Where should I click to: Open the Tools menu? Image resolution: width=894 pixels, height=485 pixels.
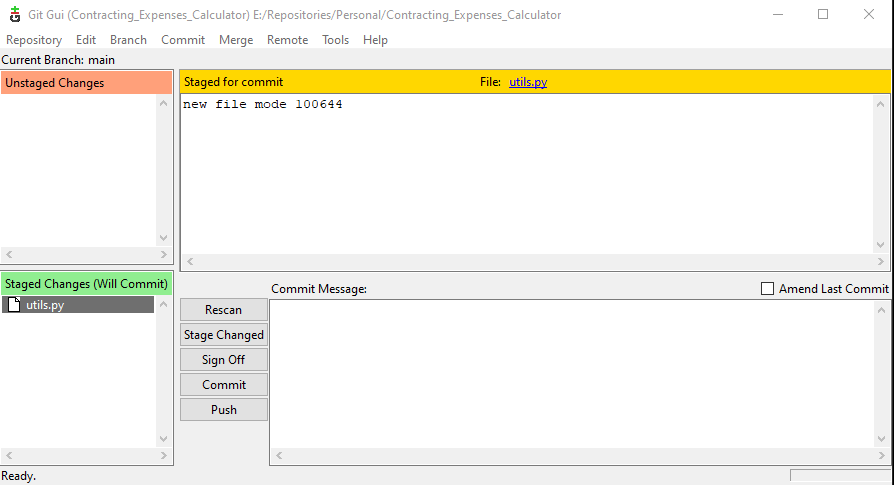(336, 40)
